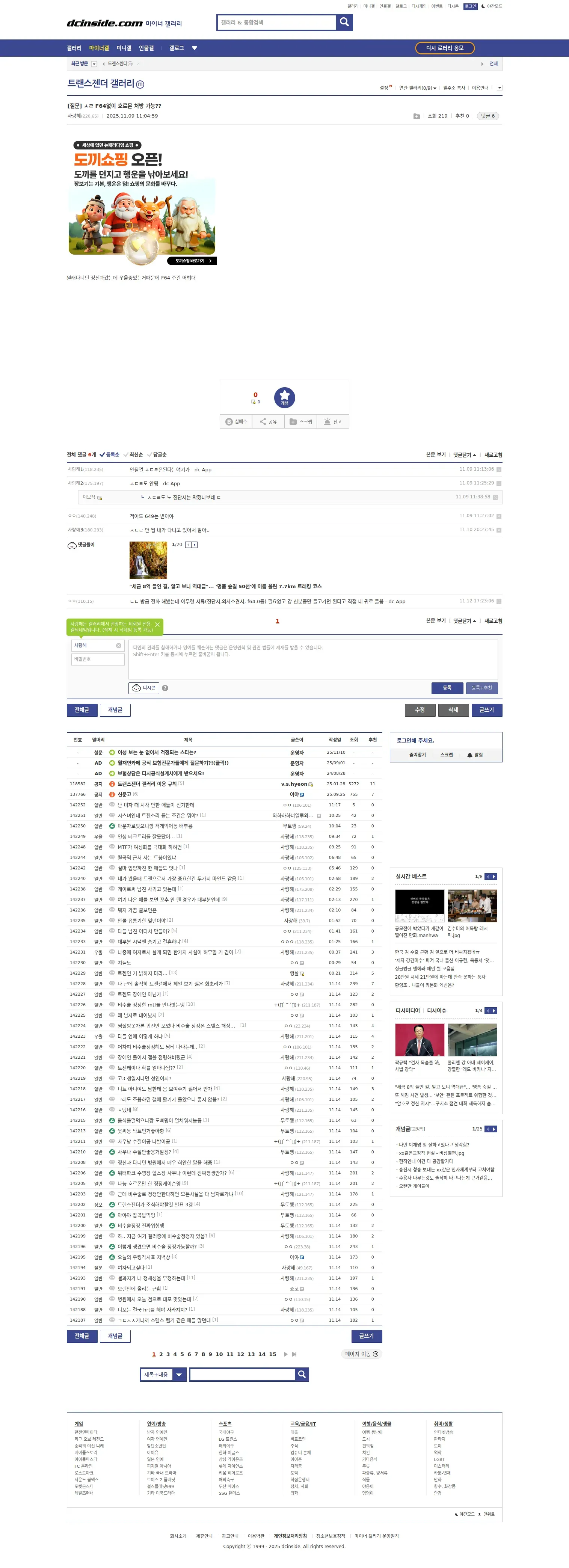Image resolution: width=569 pixels, height=1568 pixels.
Task: Click the comment text area
Action: (x=313, y=659)
